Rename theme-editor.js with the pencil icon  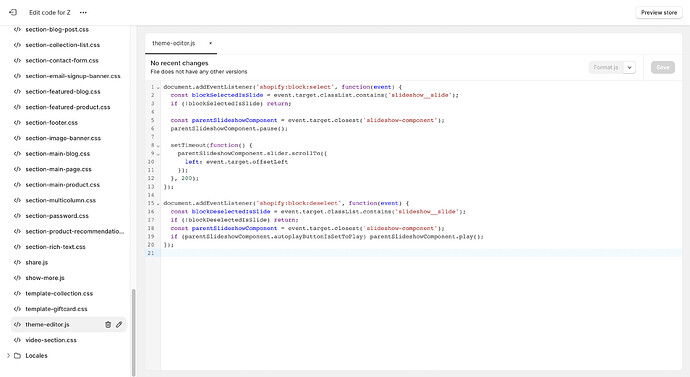pyautogui.click(x=119, y=325)
